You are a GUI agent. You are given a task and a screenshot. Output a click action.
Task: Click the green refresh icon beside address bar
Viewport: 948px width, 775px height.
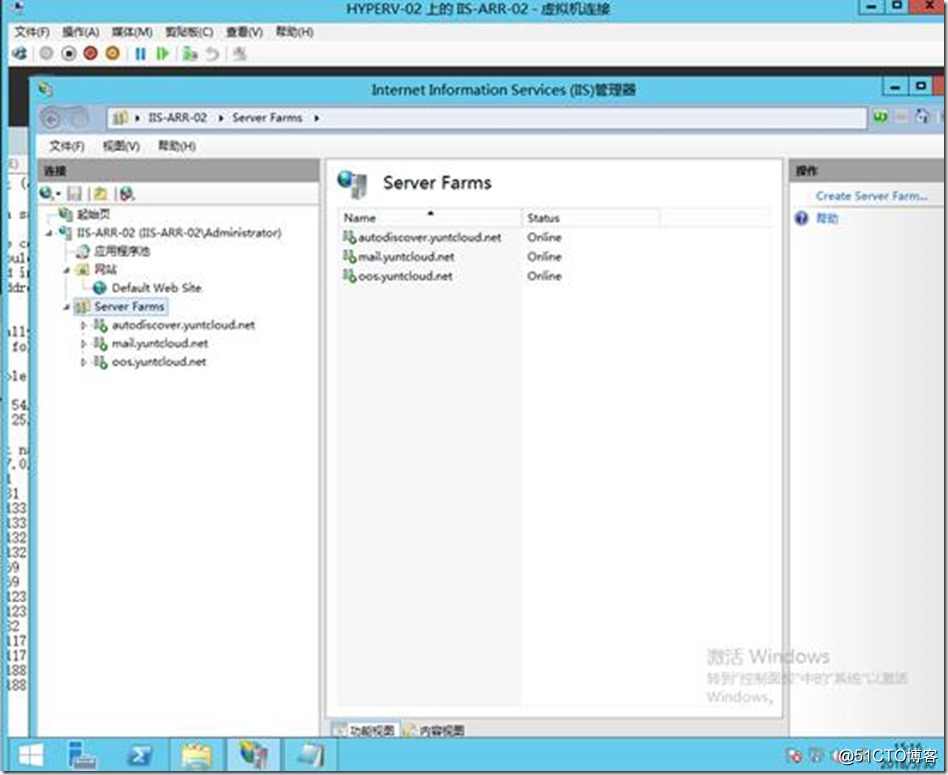pyautogui.click(x=880, y=117)
